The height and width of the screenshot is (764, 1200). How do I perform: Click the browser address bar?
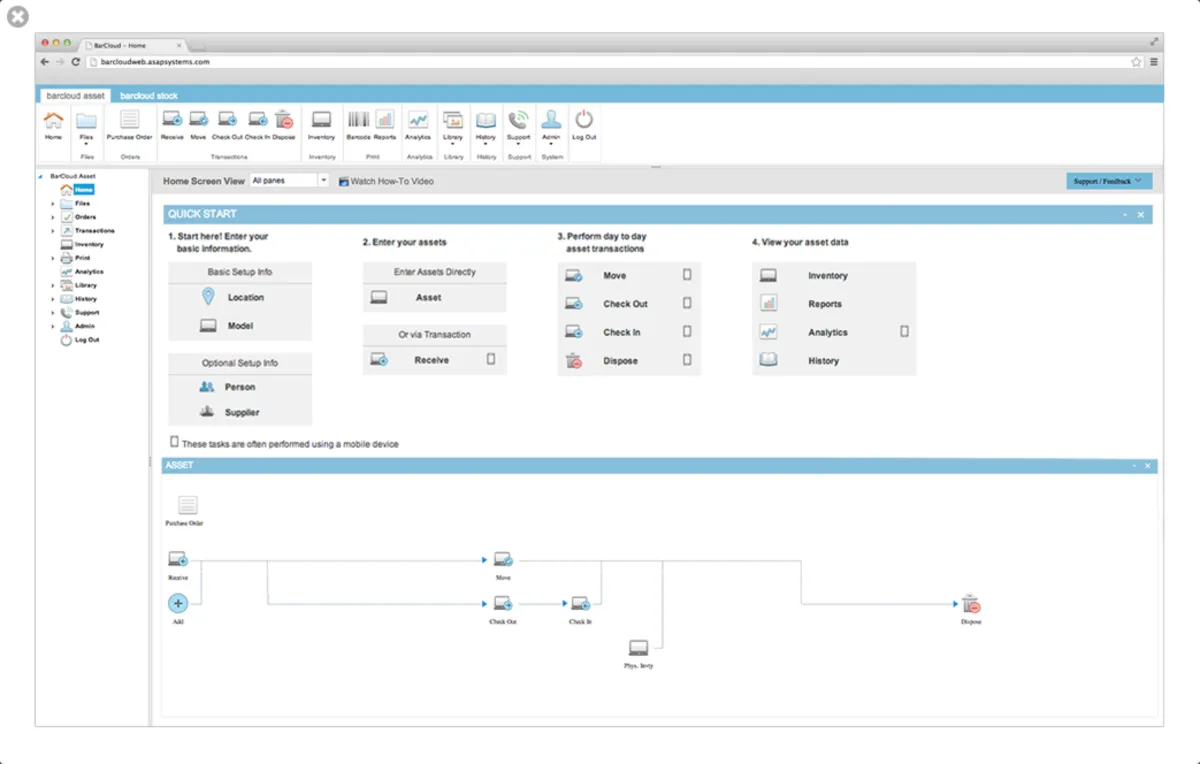[600, 62]
